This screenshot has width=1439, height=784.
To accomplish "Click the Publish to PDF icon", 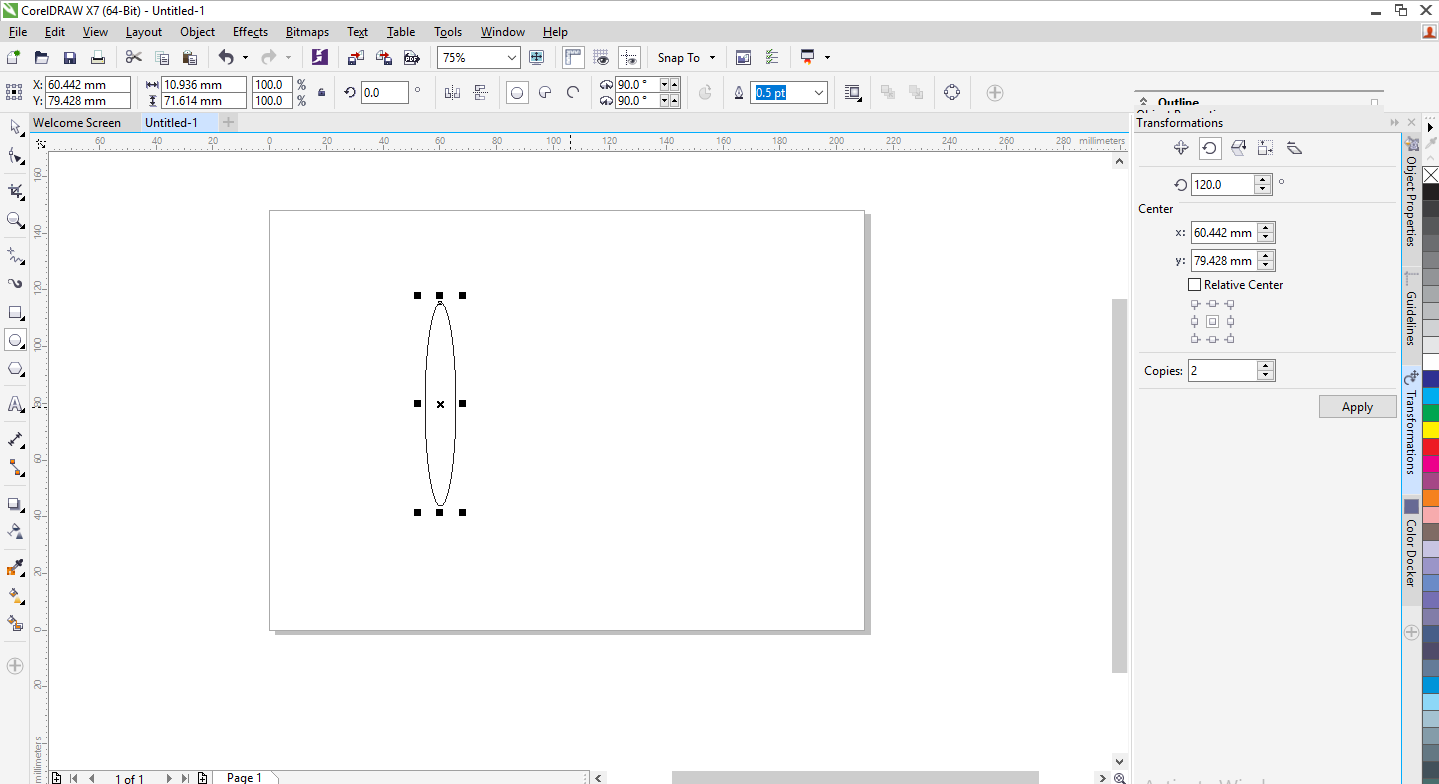I will pos(410,58).
